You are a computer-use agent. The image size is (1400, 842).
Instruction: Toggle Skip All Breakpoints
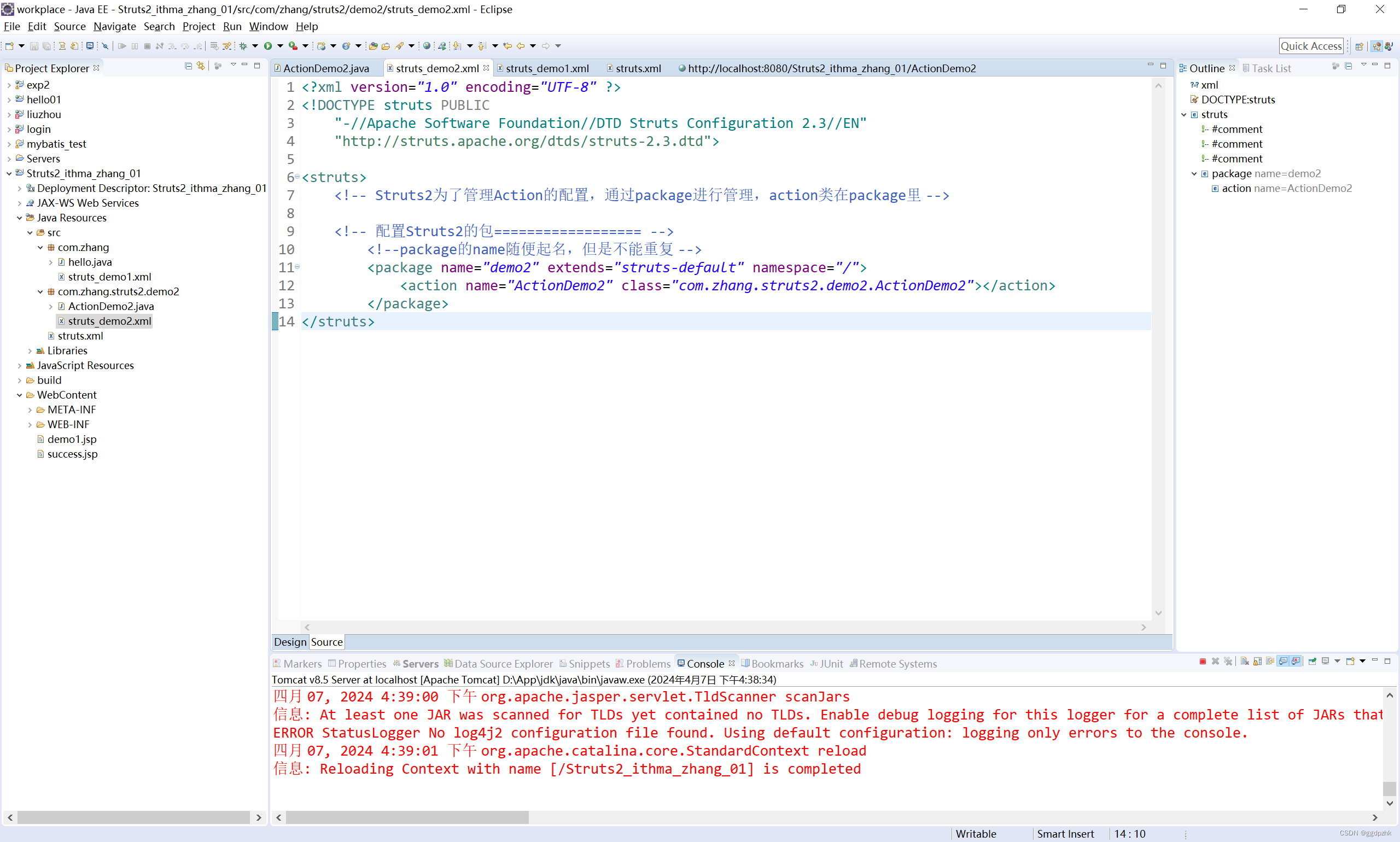pyautogui.click(x=105, y=46)
